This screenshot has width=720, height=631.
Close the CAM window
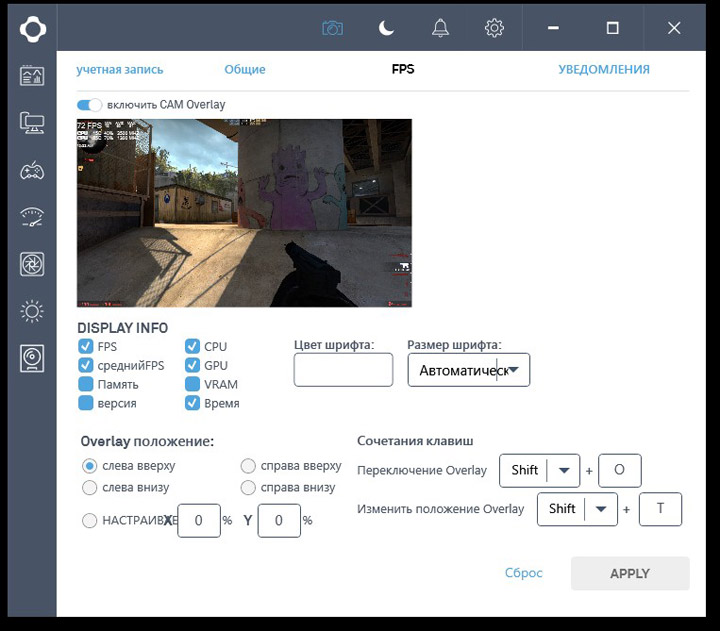tap(674, 28)
